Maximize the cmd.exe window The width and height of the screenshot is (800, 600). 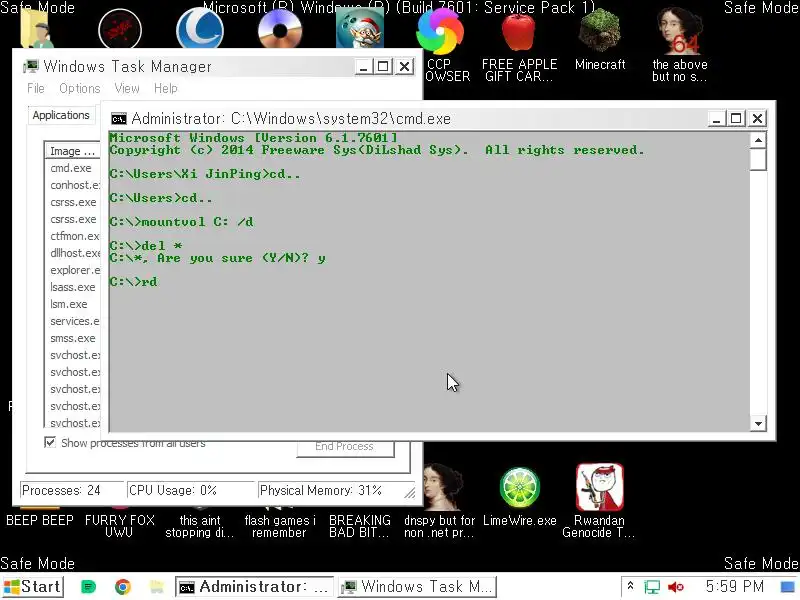[x=736, y=119]
